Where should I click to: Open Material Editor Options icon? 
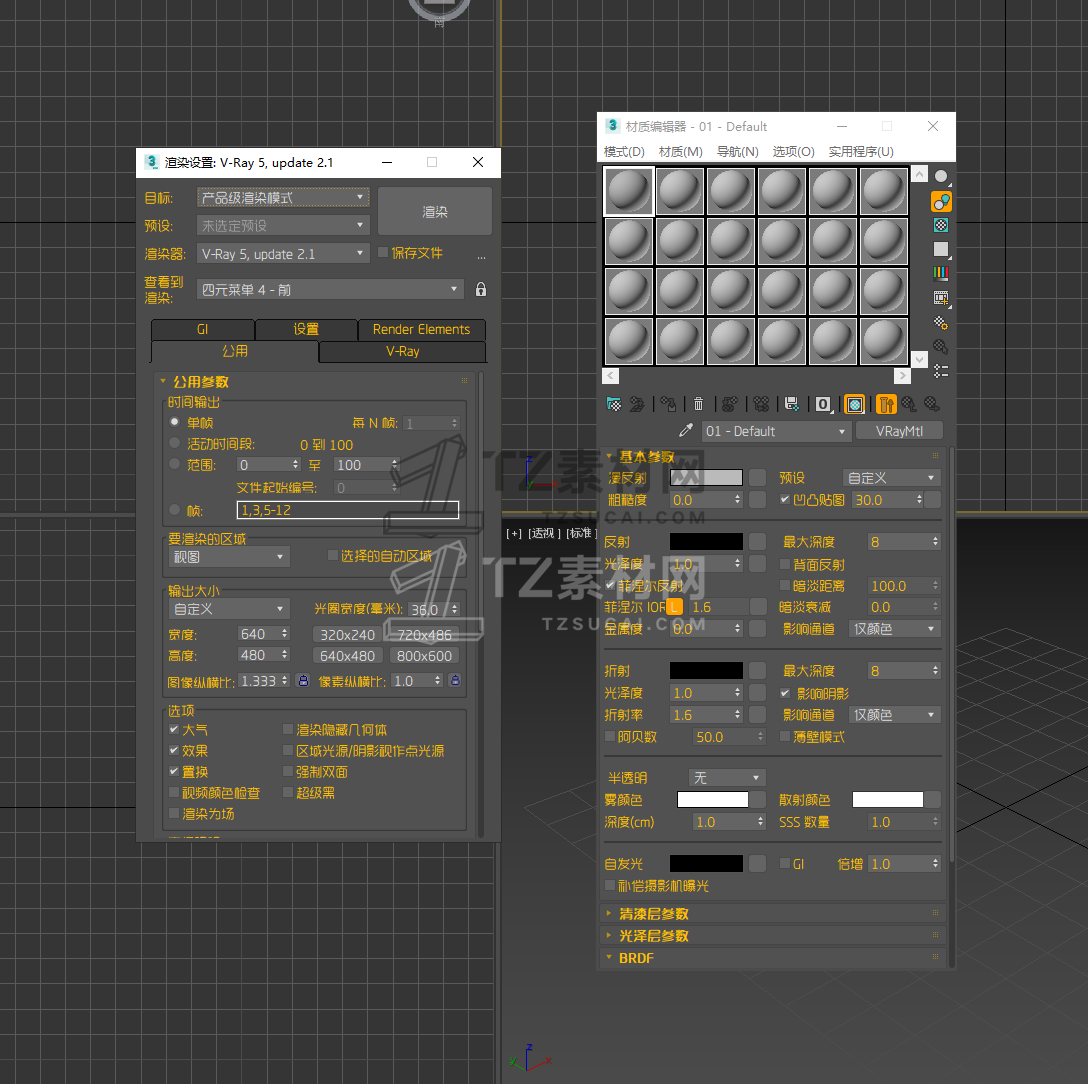pos(941,323)
